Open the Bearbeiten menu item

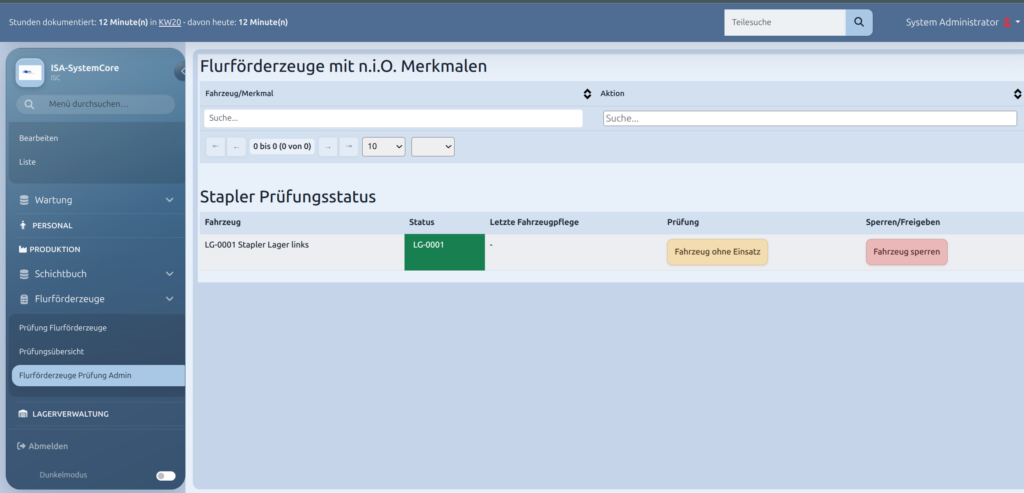click(x=39, y=138)
